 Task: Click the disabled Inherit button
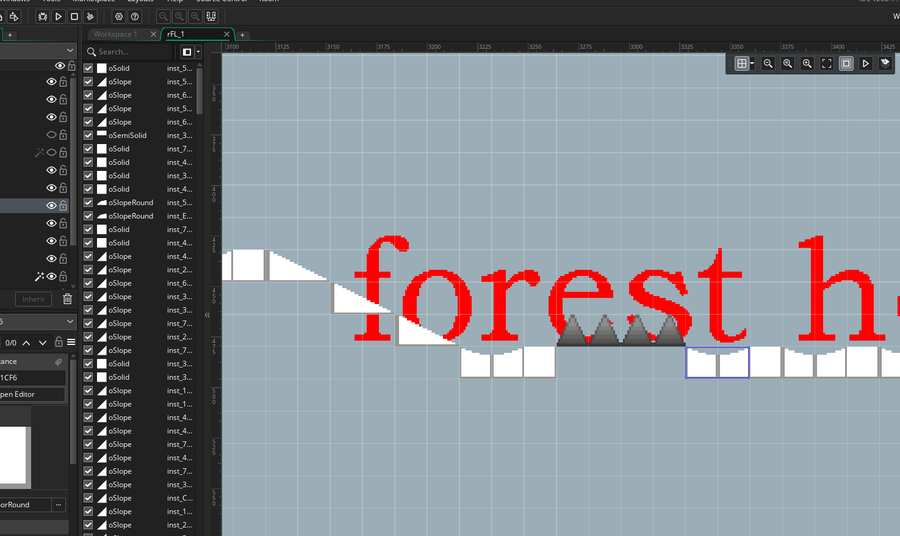[33, 299]
